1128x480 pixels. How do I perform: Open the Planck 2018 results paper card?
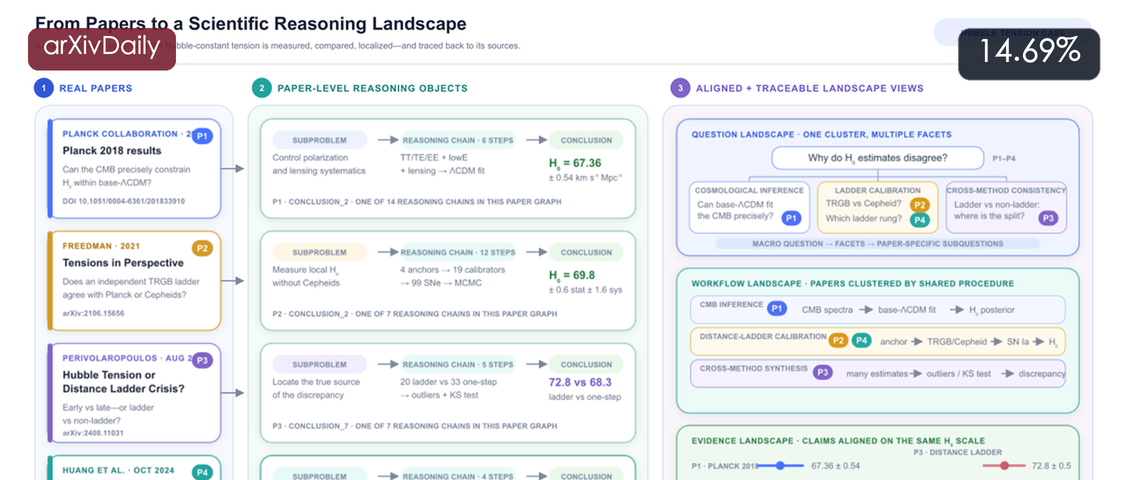[x=135, y=168]
